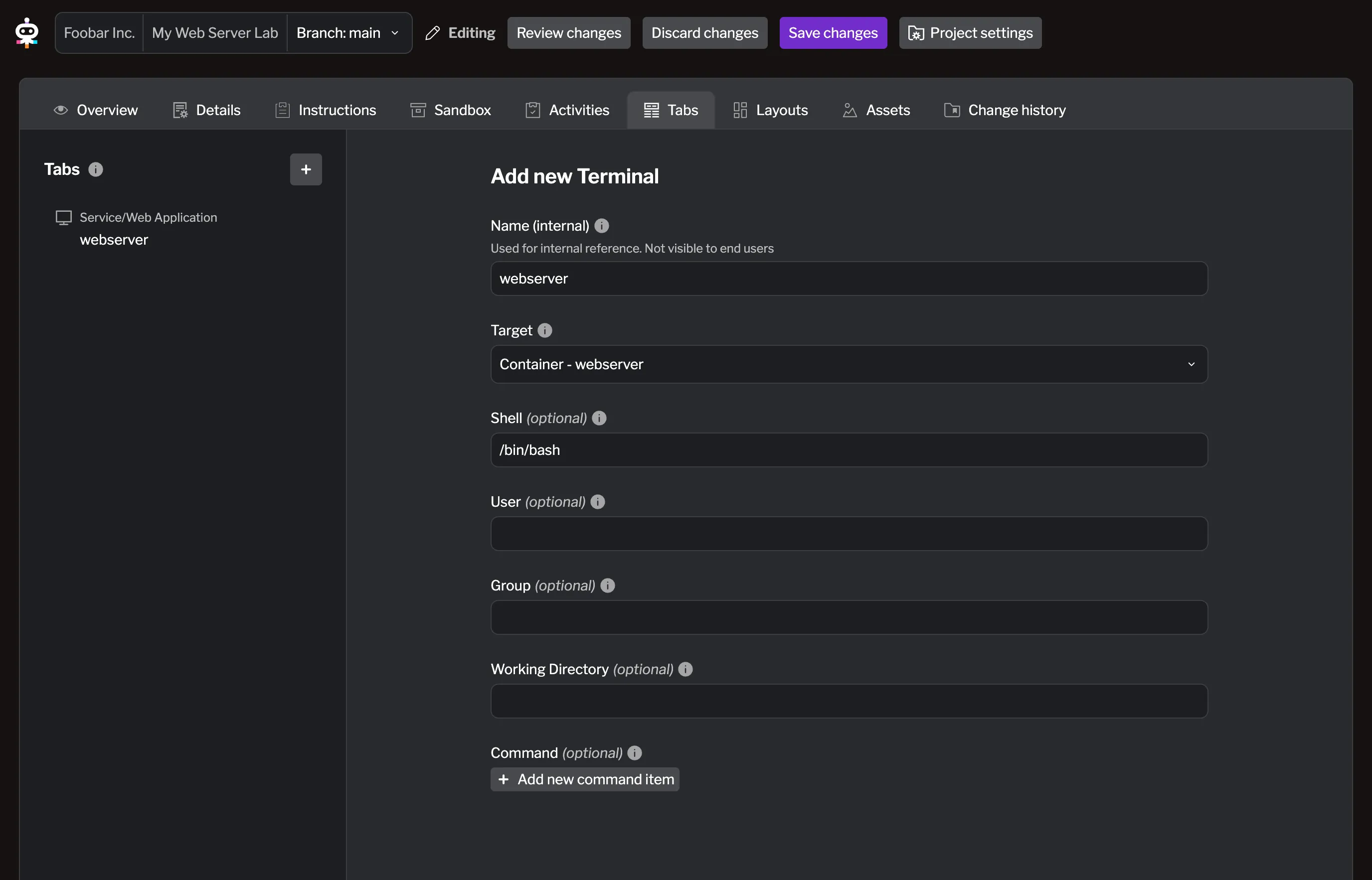Click info icon beside Target label
The height and width of the screenshot is (880, 1372).
point(545,330)
